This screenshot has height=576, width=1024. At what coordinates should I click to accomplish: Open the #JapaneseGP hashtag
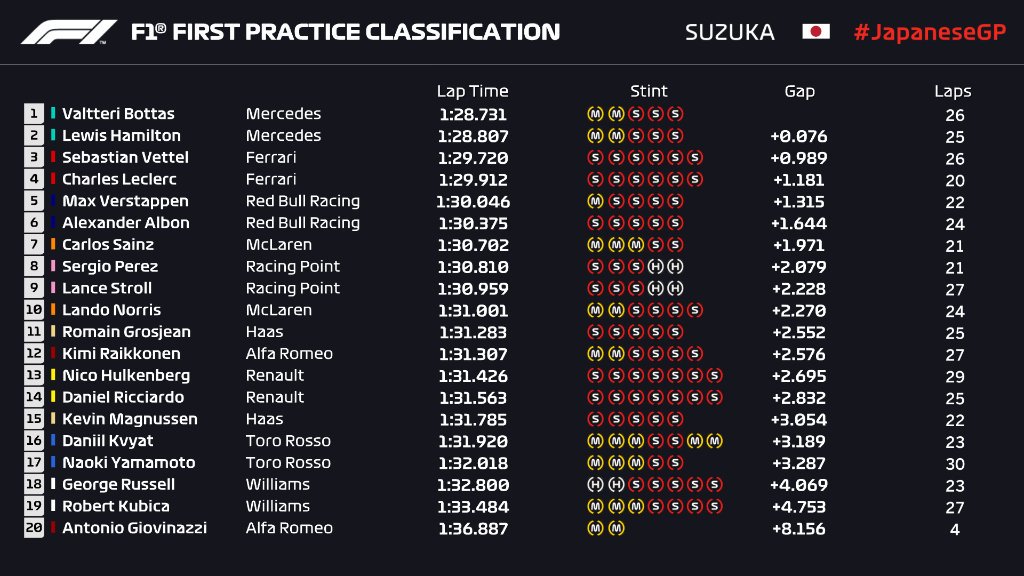pos(927,32)
